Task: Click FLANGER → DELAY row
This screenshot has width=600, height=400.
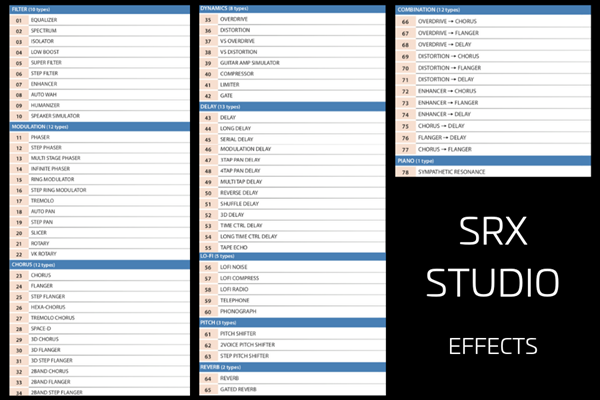Action: (x=493, y=137)
